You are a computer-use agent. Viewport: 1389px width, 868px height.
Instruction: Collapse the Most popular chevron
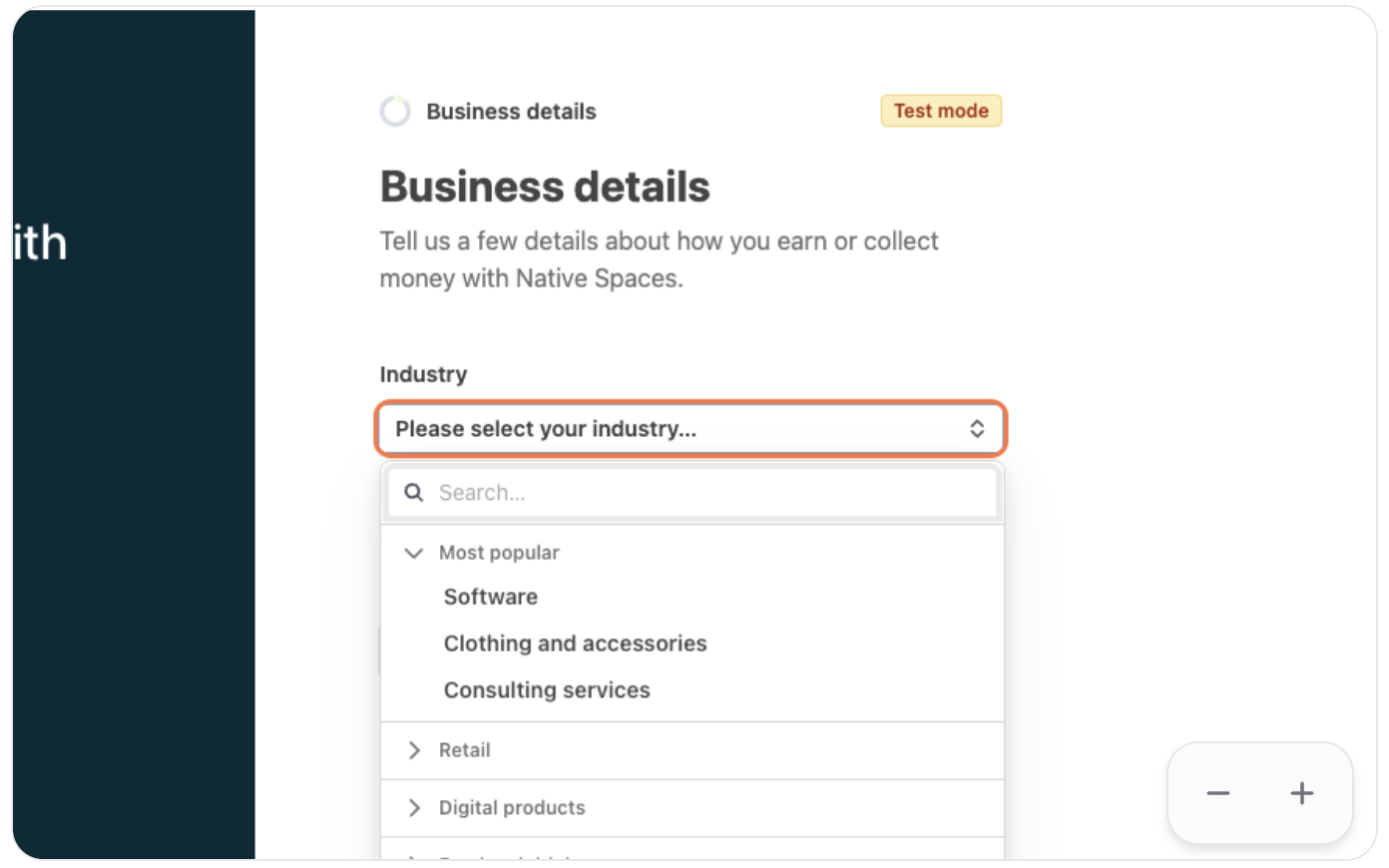tap(413, 553)
